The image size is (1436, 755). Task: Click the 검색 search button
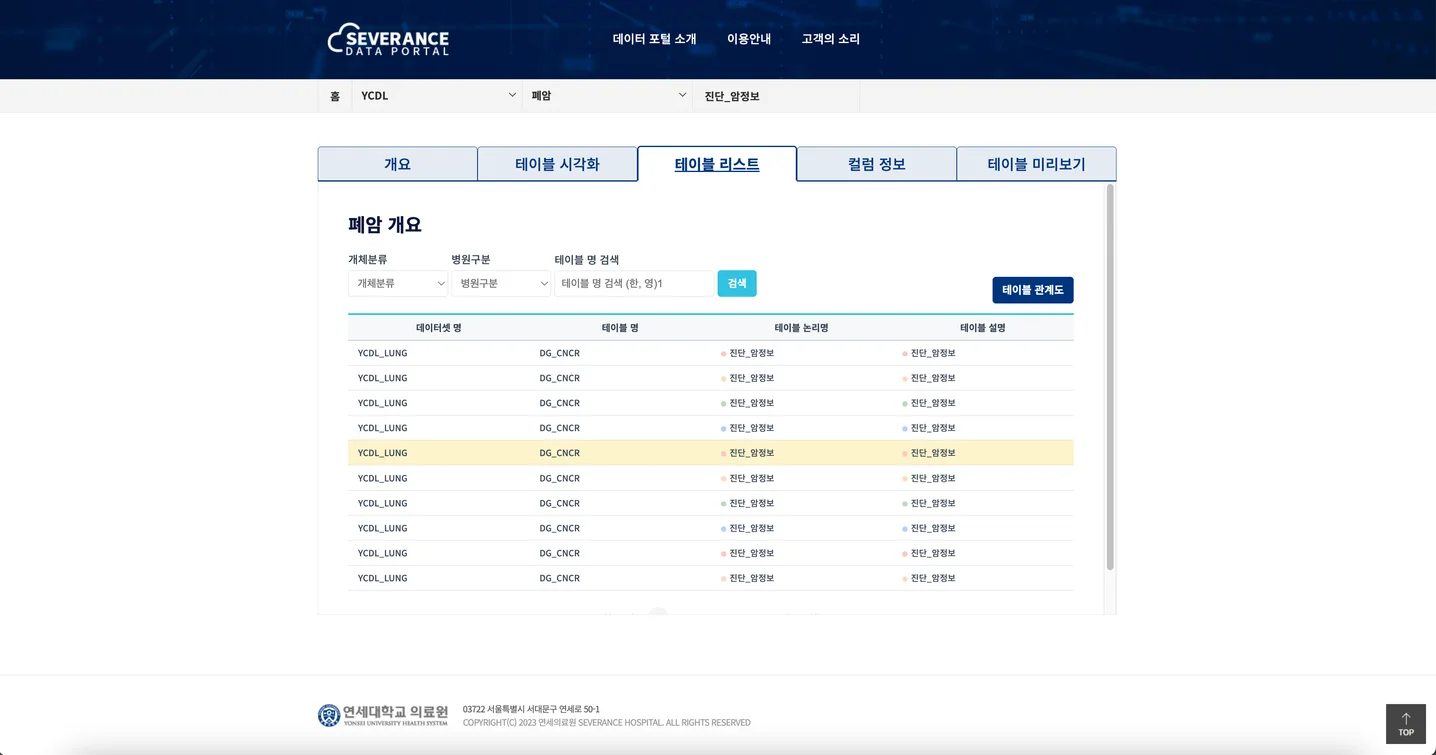pos(737,284)
